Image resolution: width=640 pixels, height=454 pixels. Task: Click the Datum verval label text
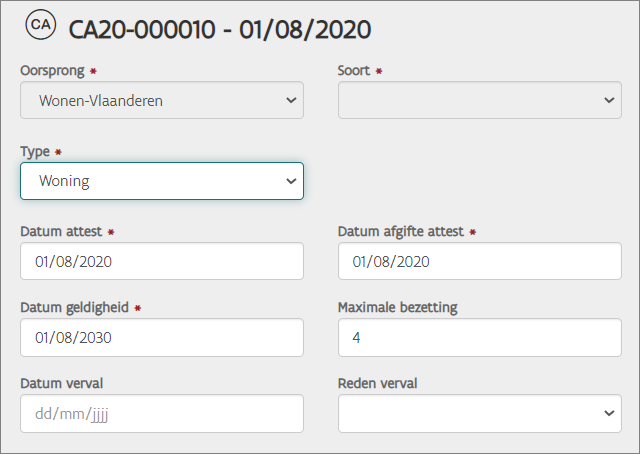[61, 383]
